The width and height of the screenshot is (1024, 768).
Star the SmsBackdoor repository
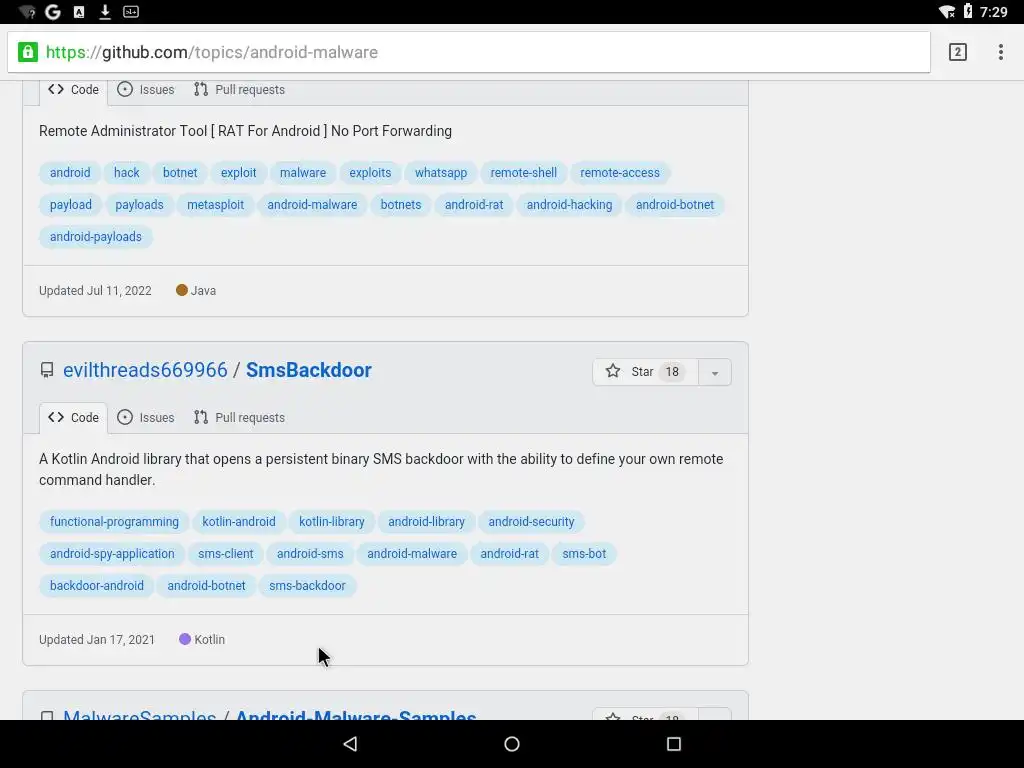coord(645,372)
